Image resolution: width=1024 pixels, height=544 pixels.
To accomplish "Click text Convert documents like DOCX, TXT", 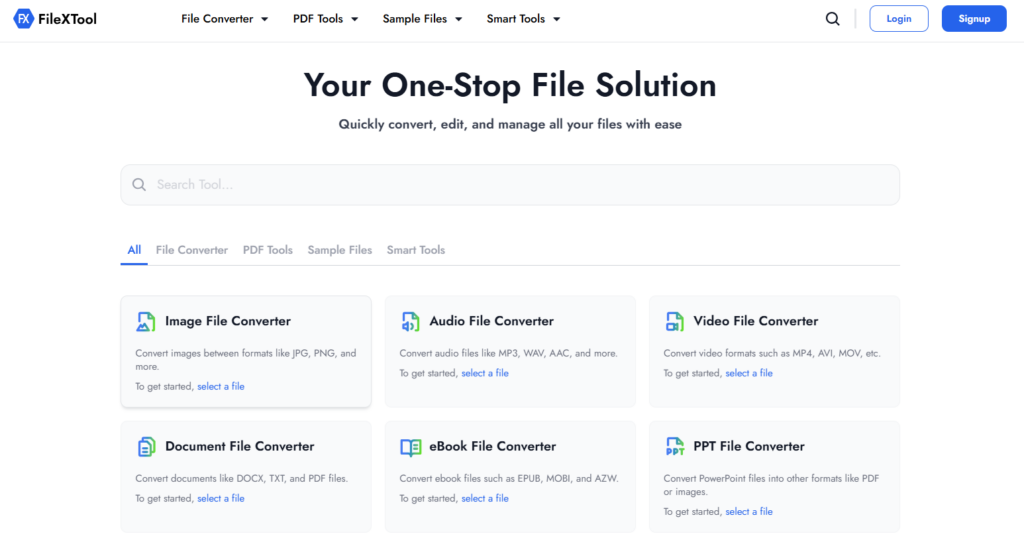I will [241, 479].
